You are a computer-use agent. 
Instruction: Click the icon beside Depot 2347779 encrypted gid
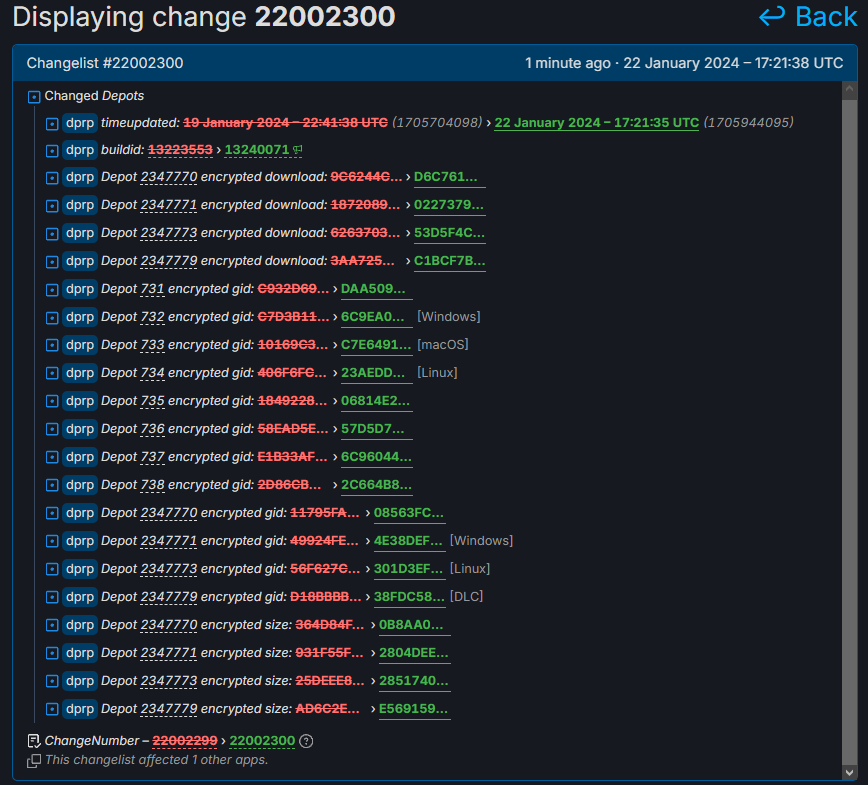click(52, 597)
